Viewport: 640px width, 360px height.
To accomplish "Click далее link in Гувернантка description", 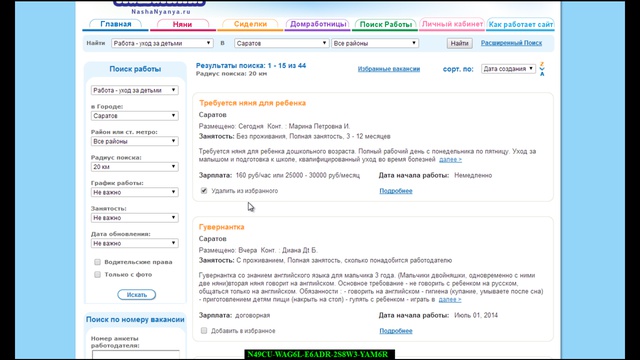I will tap(450, 300).
